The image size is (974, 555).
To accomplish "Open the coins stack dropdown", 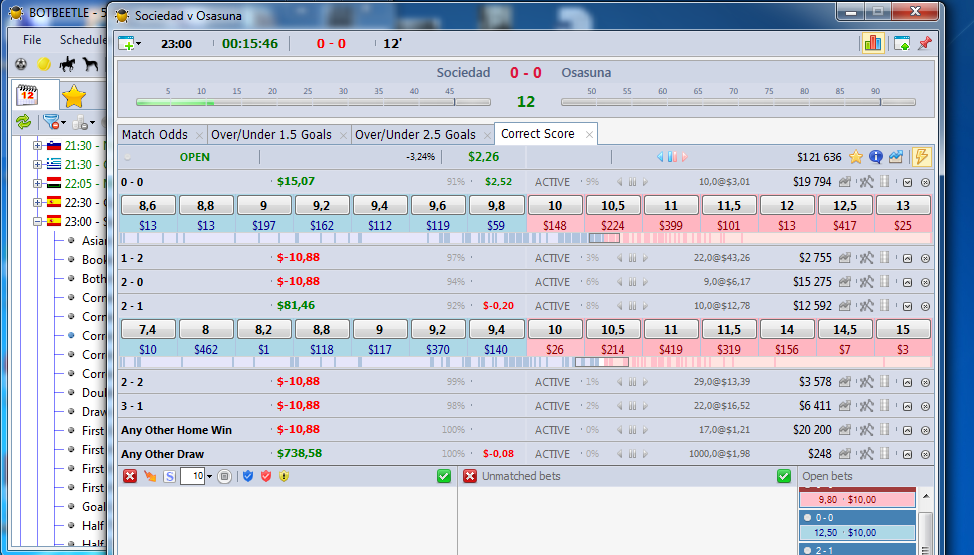I will pyautogui.click(x=83, y=122).
